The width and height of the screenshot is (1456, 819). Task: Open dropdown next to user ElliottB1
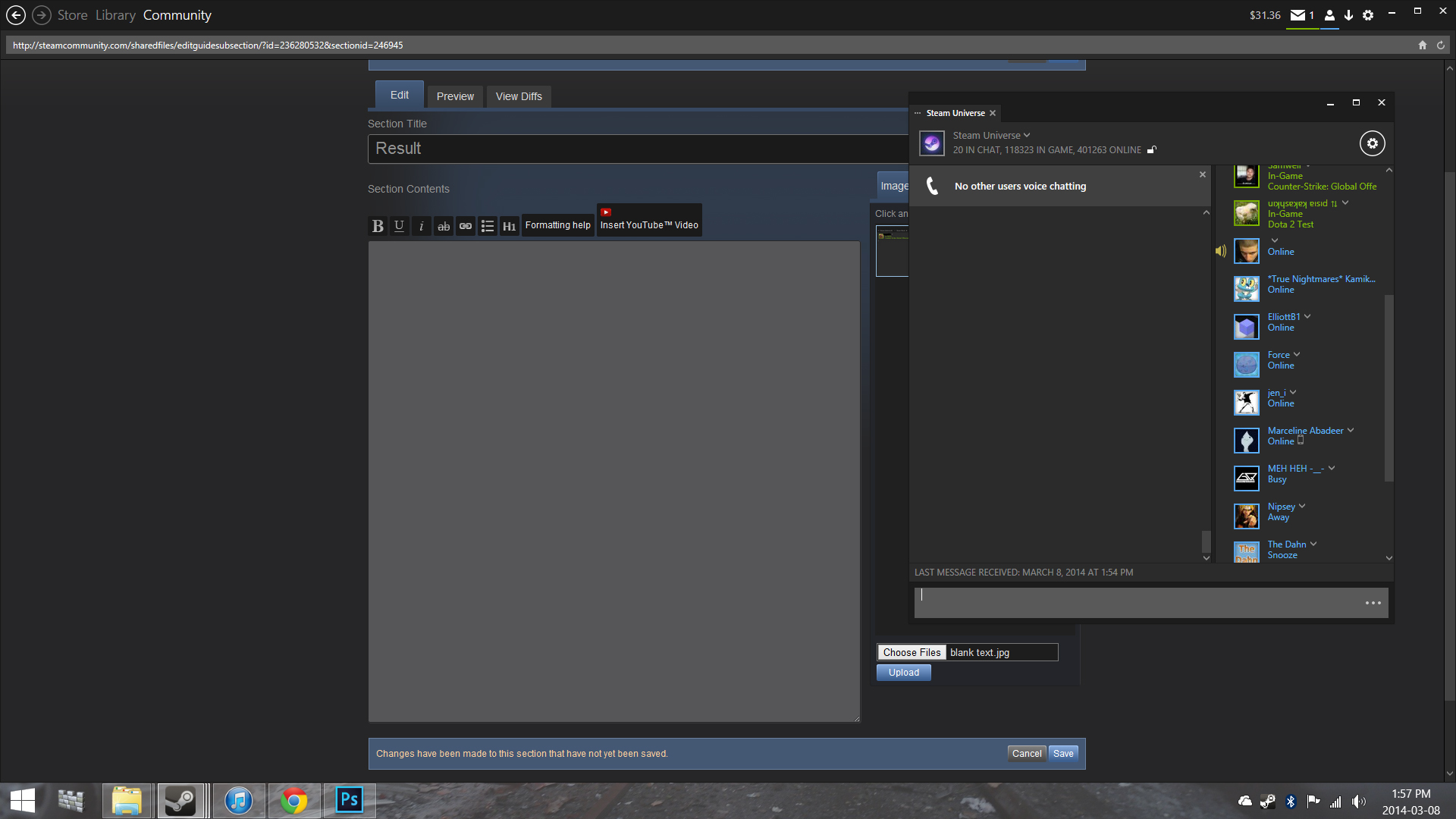(x=1307, y=317)
